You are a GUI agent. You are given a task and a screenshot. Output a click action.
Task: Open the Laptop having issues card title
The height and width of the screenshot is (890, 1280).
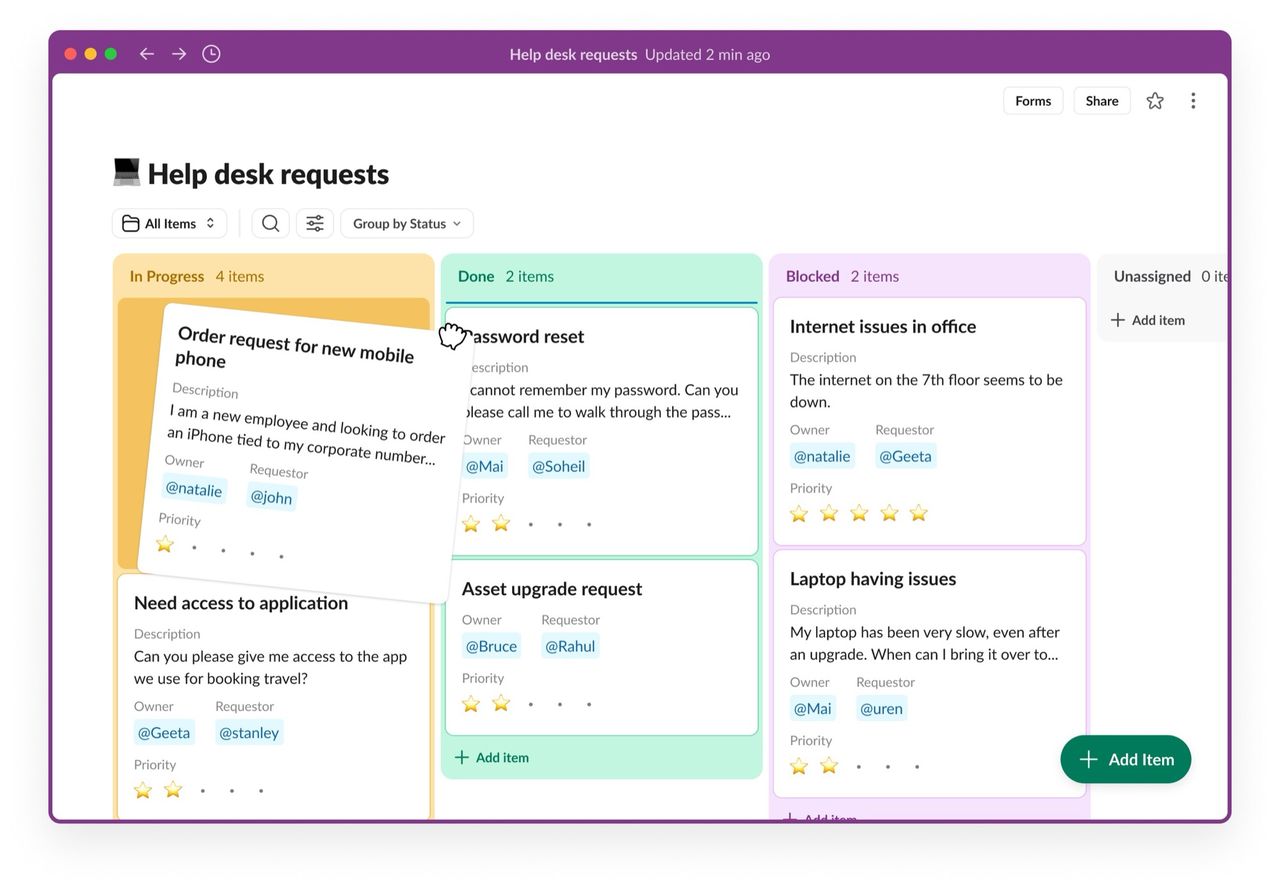(872, 579)
